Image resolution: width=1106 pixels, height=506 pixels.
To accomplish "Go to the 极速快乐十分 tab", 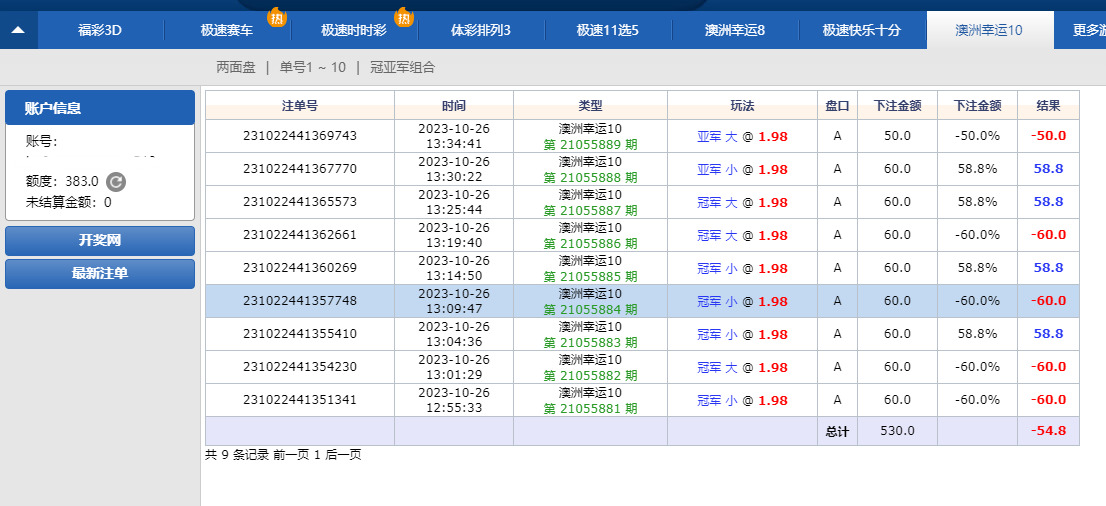I will tap(861, 30).
